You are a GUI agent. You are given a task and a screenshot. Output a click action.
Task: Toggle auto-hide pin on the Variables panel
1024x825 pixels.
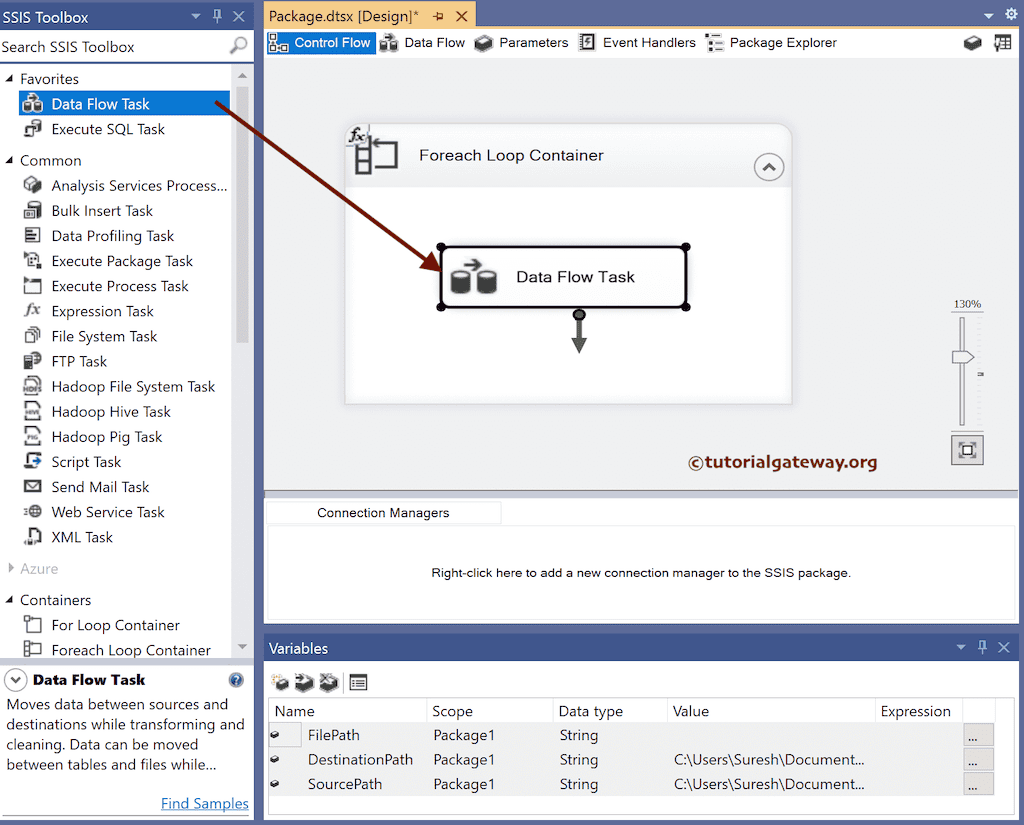pyautogui.click(x=982, y=647)
